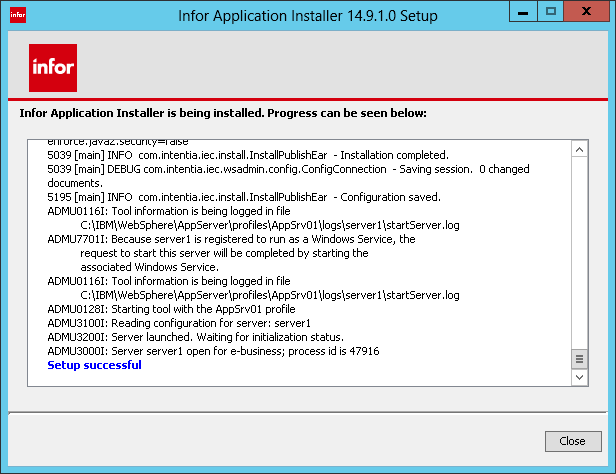Click the log scrollbar down arrow

pyautogui.click(x=579, y=379)
